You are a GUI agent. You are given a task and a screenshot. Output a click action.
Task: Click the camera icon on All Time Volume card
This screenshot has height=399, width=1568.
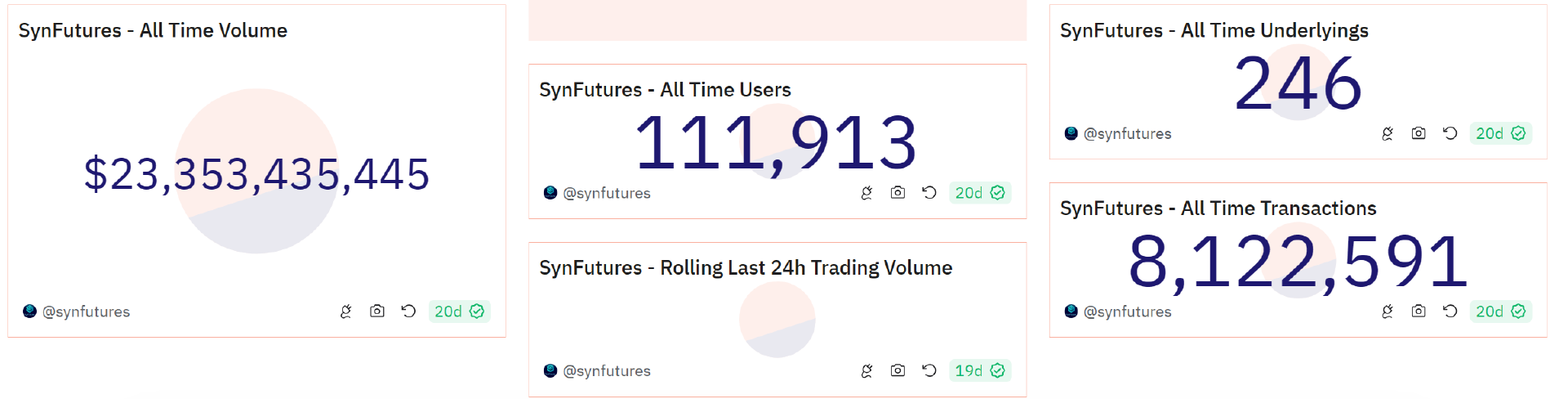point(376,312)
